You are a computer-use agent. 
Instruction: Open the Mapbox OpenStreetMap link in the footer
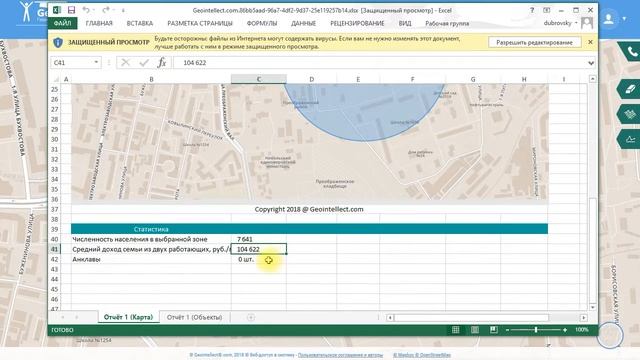click(422, 355)
